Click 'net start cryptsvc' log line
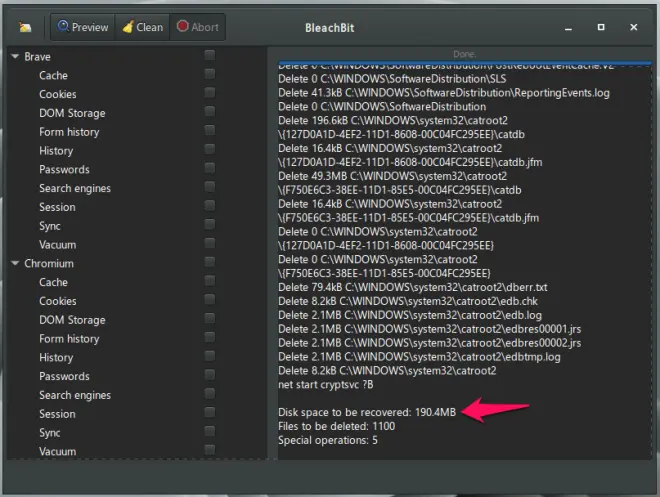Screen dimensions: 660x497 coord(325,385)
